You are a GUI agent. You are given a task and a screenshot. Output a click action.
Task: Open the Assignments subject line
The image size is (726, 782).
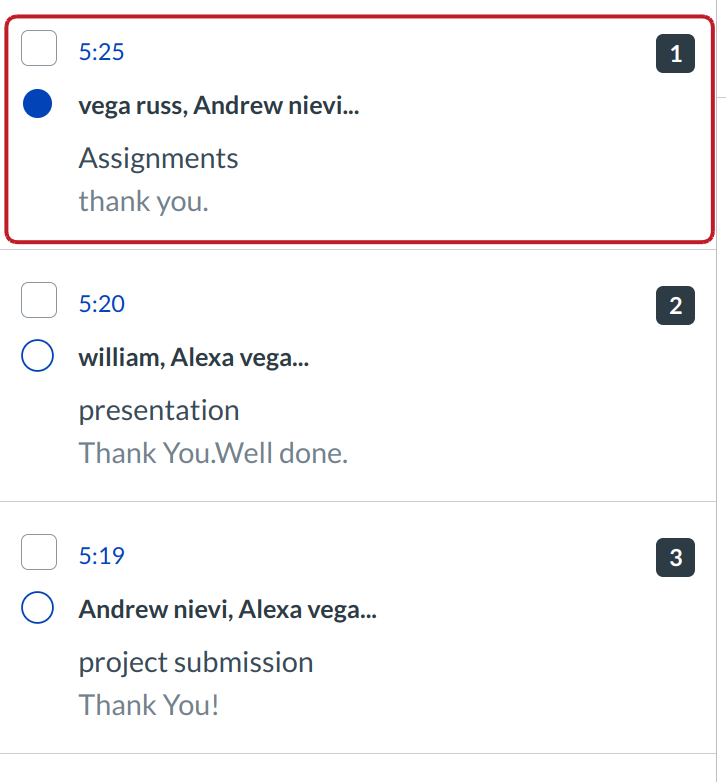[x=158, y=159]
